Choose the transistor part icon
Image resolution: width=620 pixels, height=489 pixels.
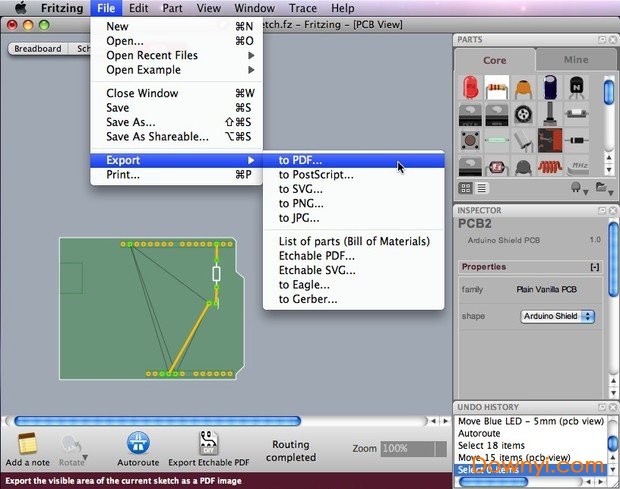point(575,88)
